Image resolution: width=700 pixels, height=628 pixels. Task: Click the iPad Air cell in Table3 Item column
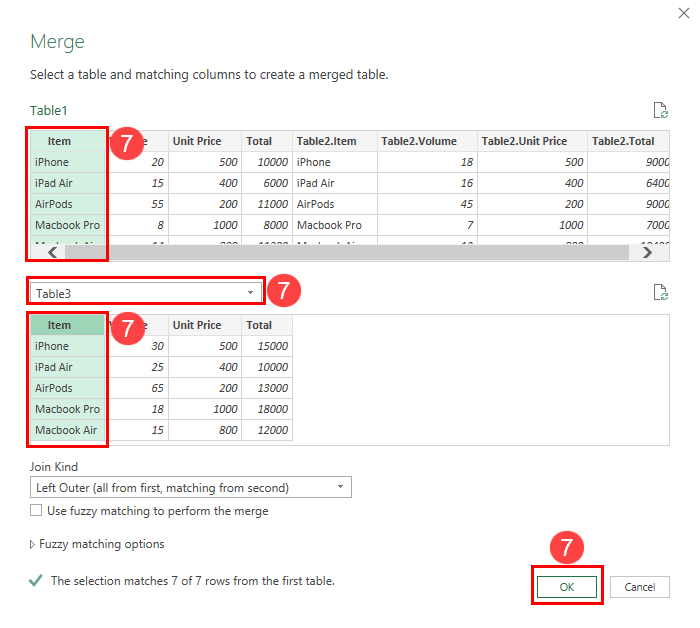tap(67, 367)
